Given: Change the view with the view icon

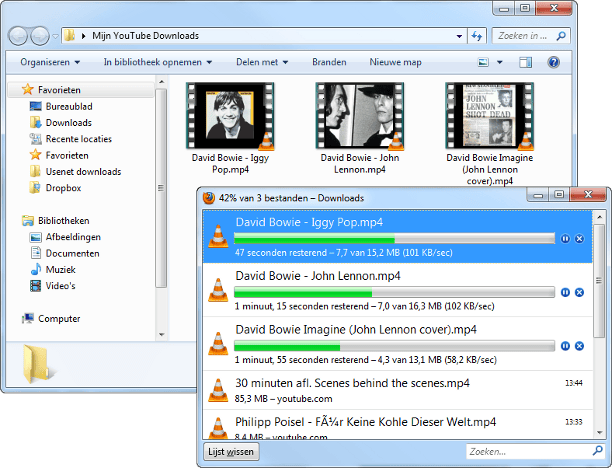Looking at the screenshot, I should (483, 62).
